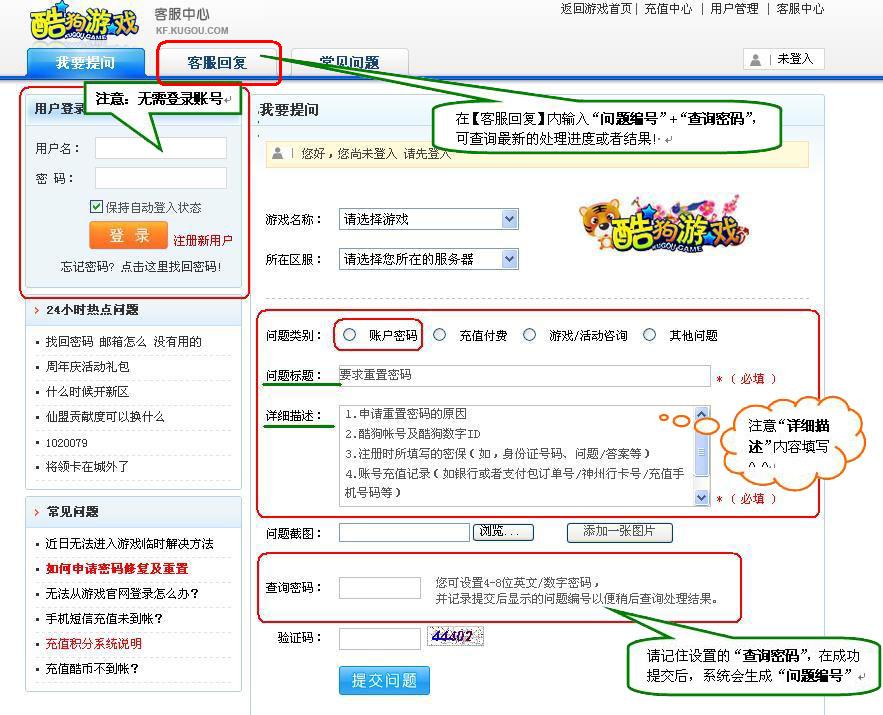The height and width of the screenshot is (715, 883).
Task: Focus the 验证码 input field
Action: click(380, 638)
